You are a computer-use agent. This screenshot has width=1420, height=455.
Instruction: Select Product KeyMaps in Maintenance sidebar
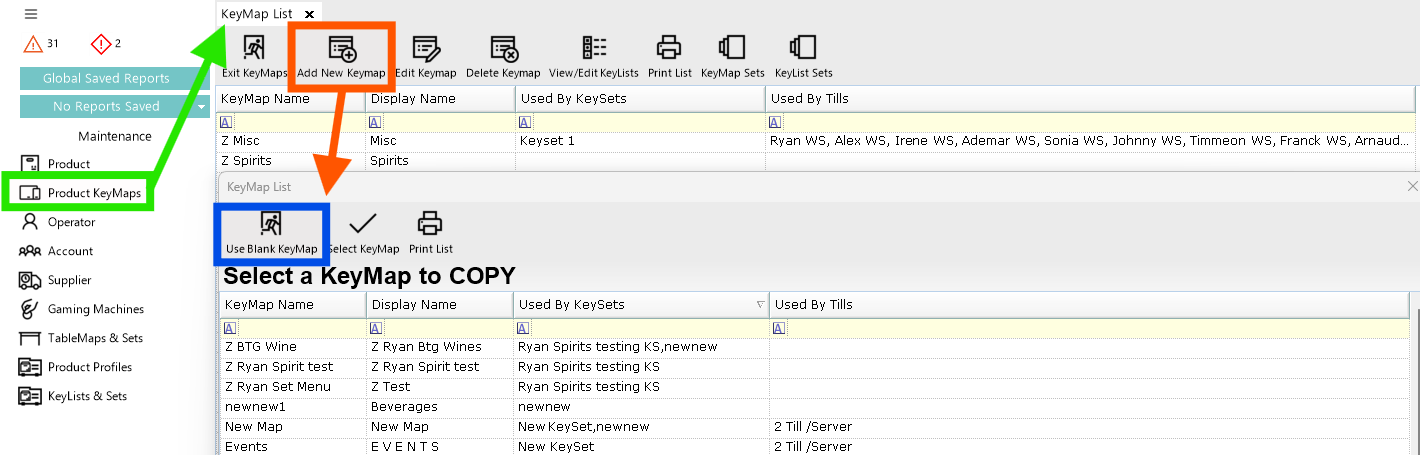[x=94, y=193]
